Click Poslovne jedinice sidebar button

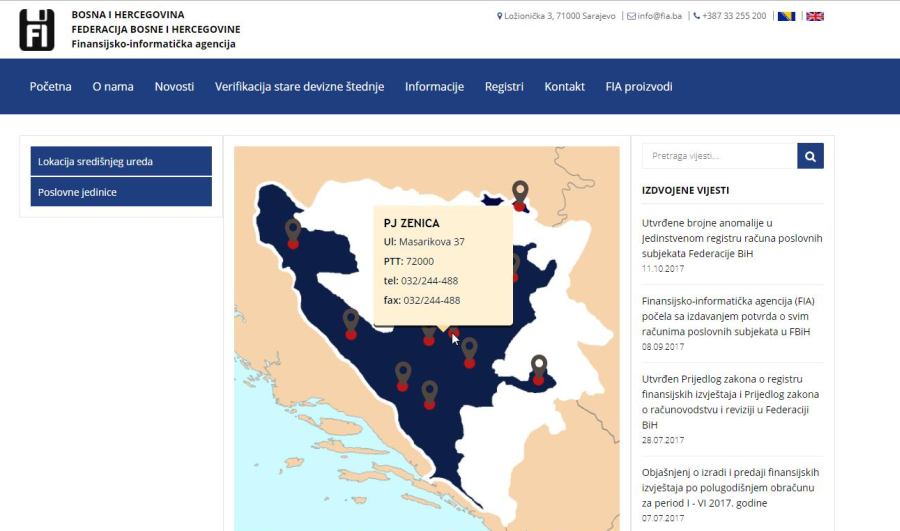120,192
